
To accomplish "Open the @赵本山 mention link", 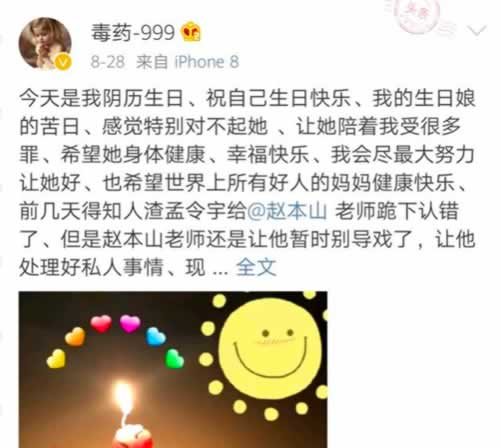I will coord(287,211).
